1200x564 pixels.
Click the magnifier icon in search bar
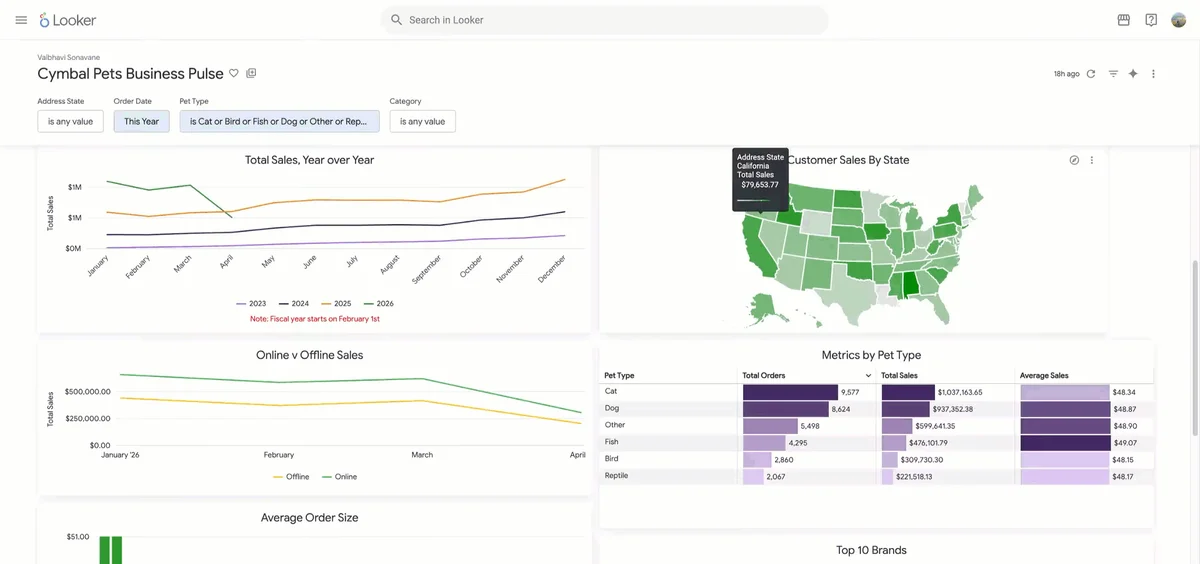396,20
